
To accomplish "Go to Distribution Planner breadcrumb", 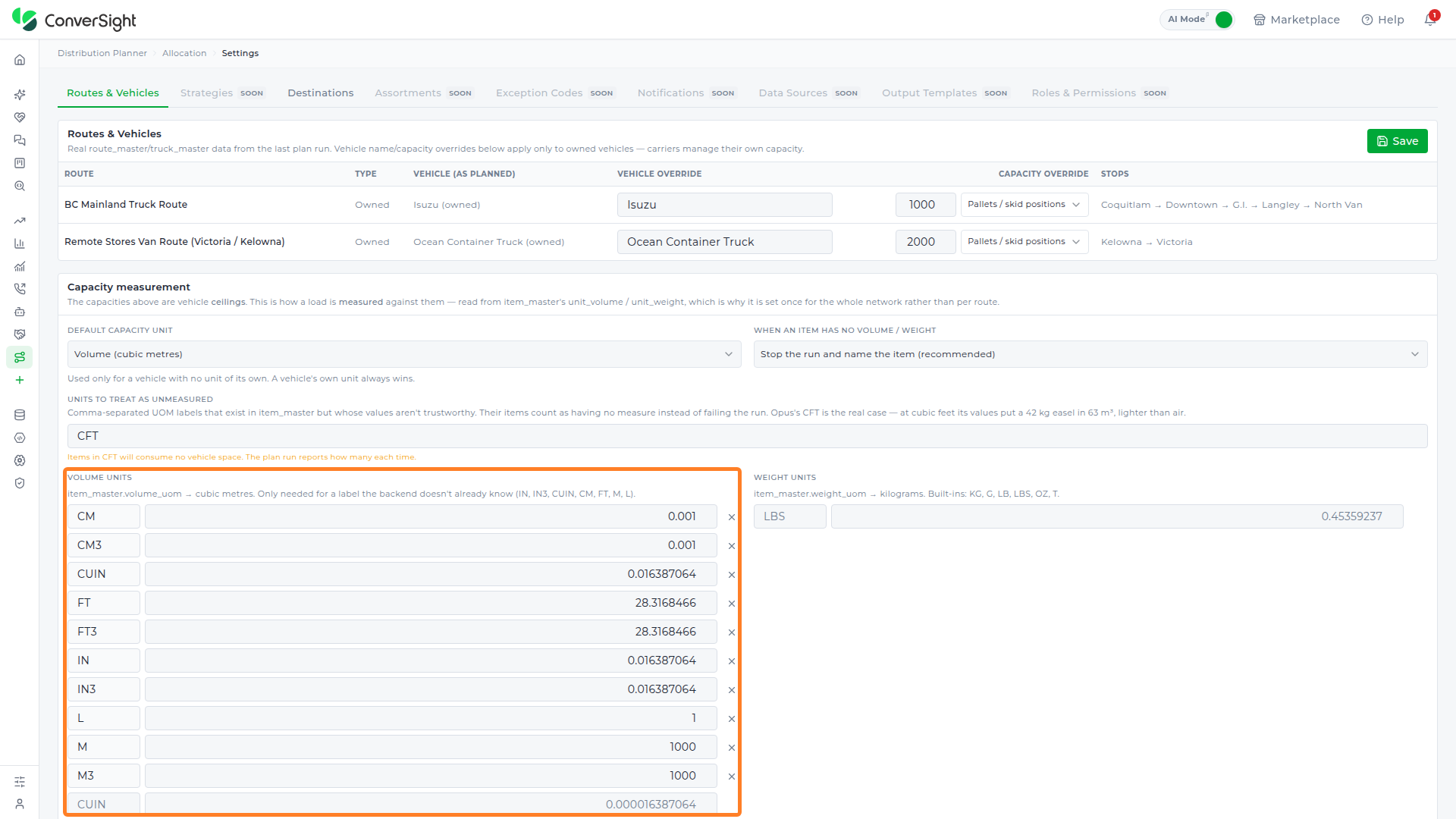I will [x=102, y=53].
